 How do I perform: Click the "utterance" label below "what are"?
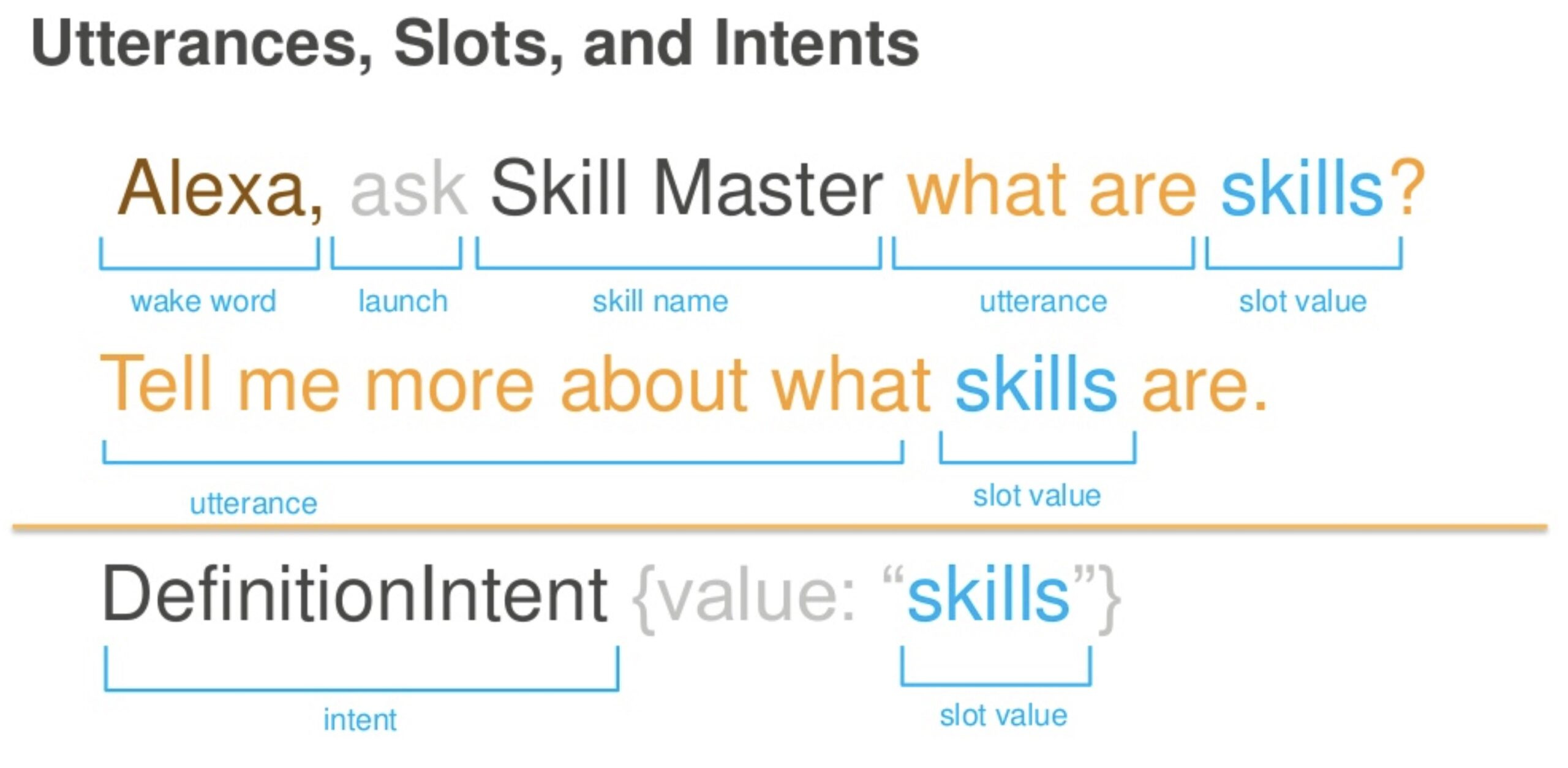1043,301
